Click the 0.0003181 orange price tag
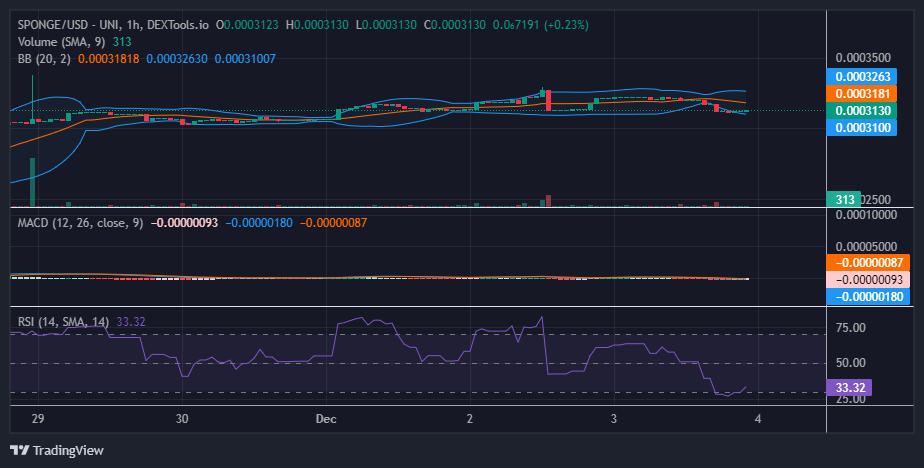This screenshot has height=468, width=924. click(862, 94)
